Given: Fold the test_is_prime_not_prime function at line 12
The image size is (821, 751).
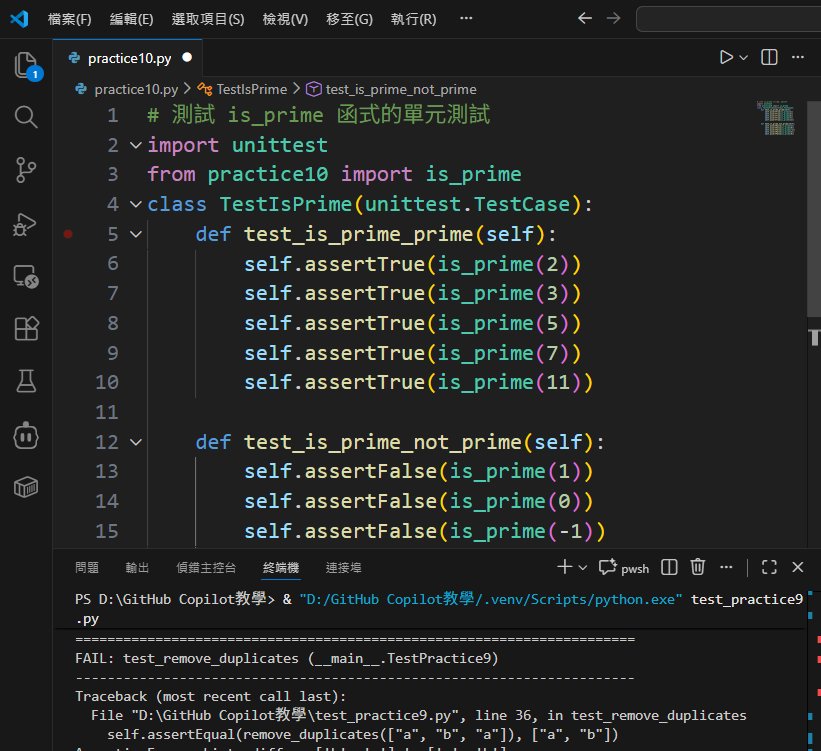Looking at the screenshot, I should pyautogui.click(x=136, y=442).
